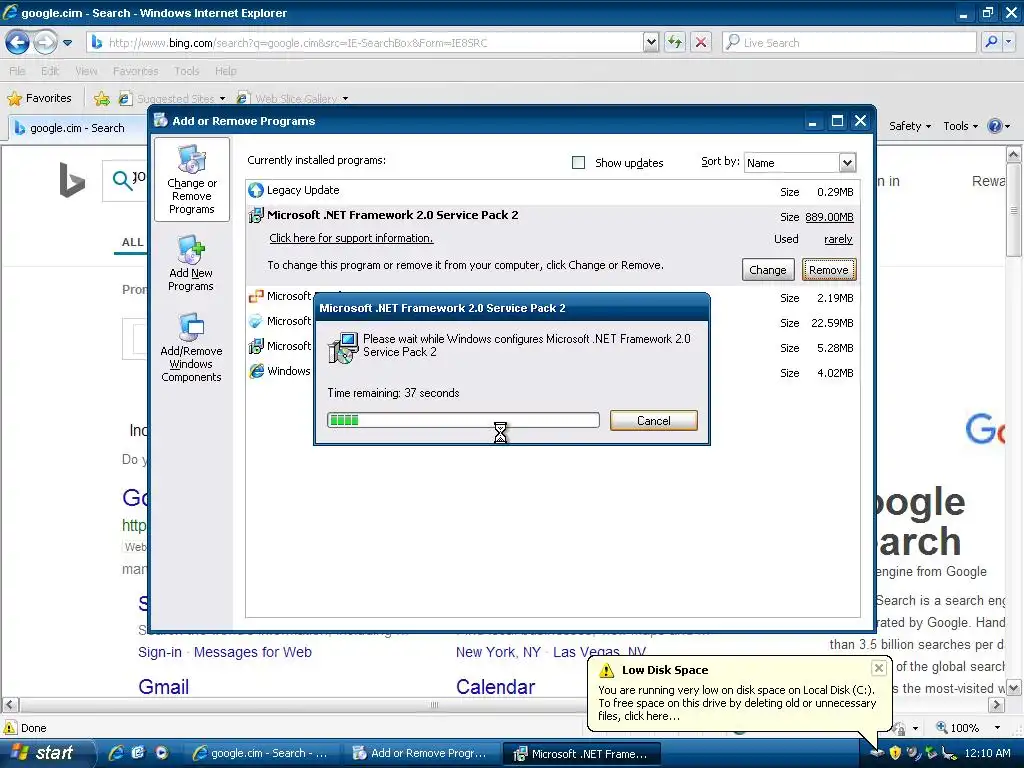Image resolution: width=1024 pixels, height=768 pixels.
Task: Open the IE Help question-mark icon
Action: (994, 126)
